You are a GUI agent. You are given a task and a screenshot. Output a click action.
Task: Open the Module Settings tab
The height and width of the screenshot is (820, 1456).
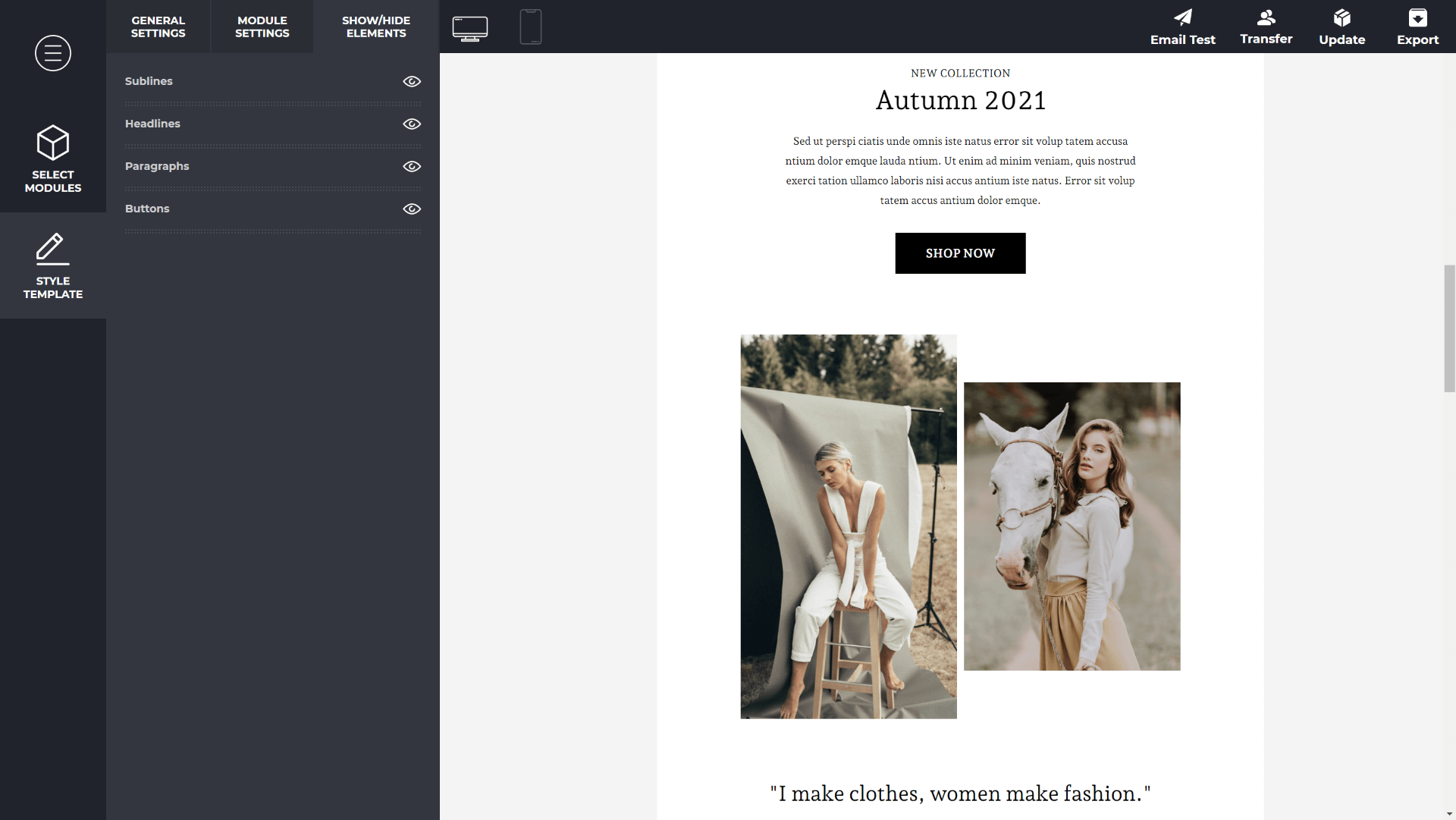(262, 27)
